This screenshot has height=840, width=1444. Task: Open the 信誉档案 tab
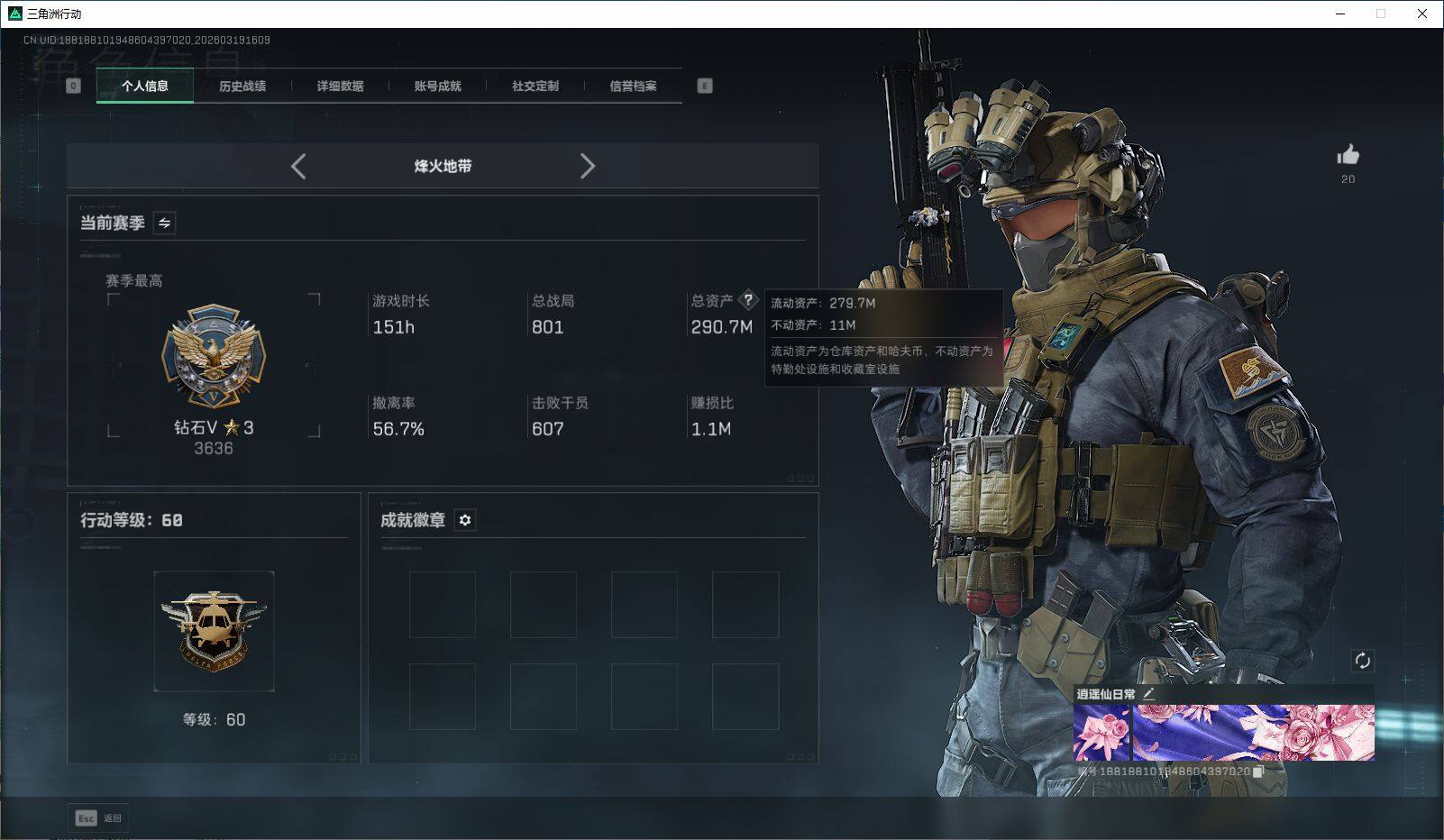click(633, 87)
